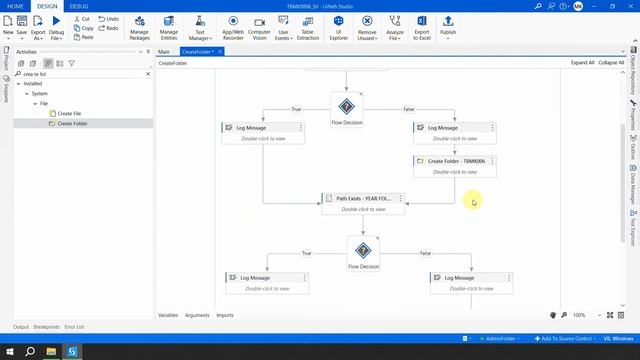Viewport: 640px width, 360px height.
Task: Open the Analyze File dropdown
Action: coord(395,28)
